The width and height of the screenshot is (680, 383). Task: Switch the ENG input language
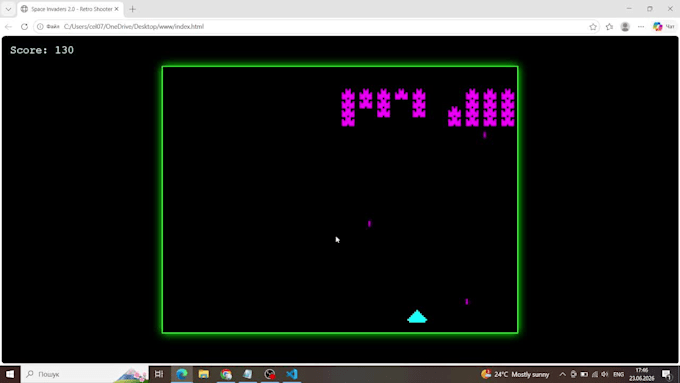pyautogui.click(x=618, y=374)
